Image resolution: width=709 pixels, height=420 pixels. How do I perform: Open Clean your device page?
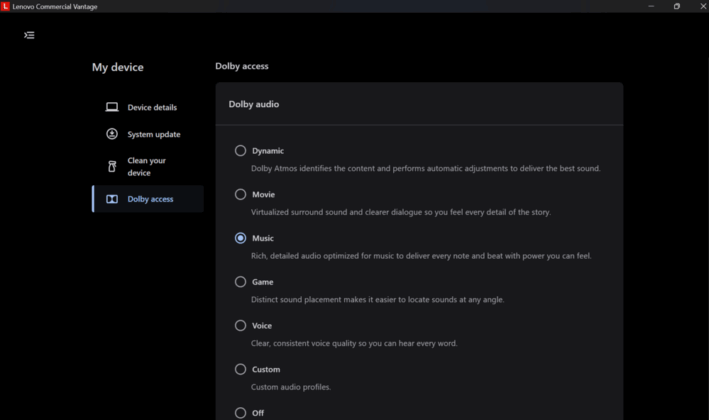pyautogui.click(x=148, y=166)
